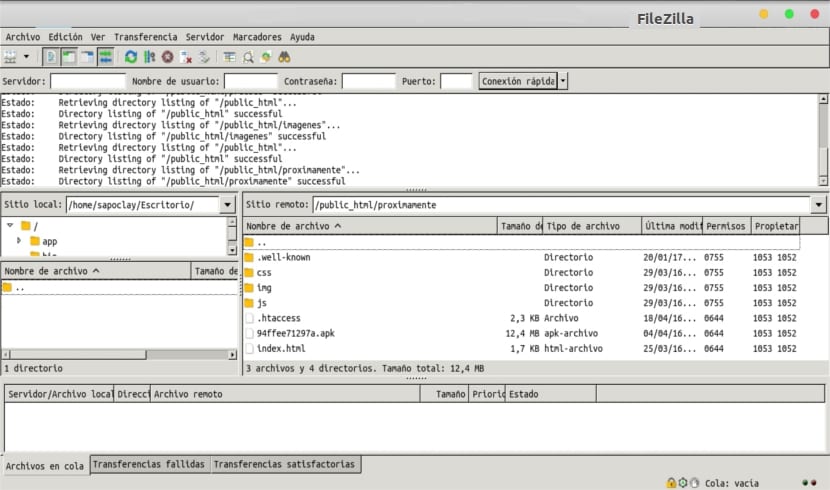Focus the Nombre de usuario field
This screenshot has width=830, height=490.
(250, 81)
